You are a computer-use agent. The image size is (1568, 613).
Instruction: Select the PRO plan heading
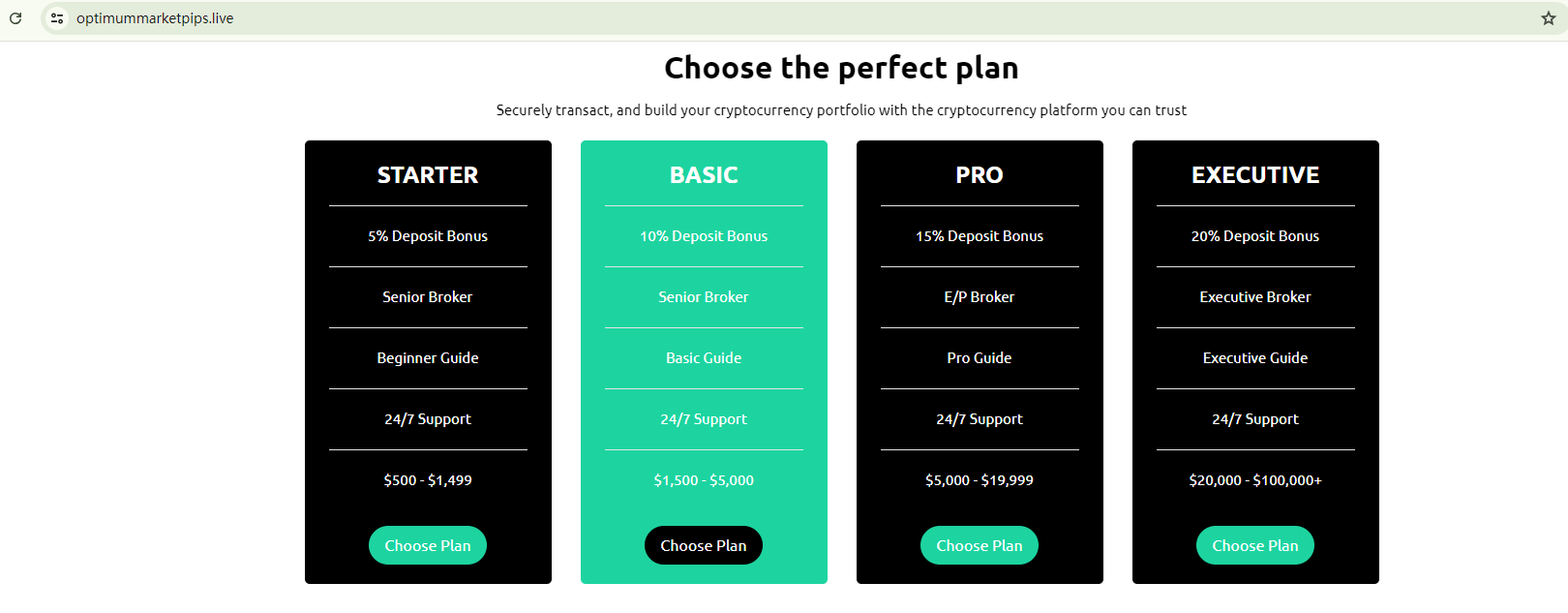(x=980, y=175)
